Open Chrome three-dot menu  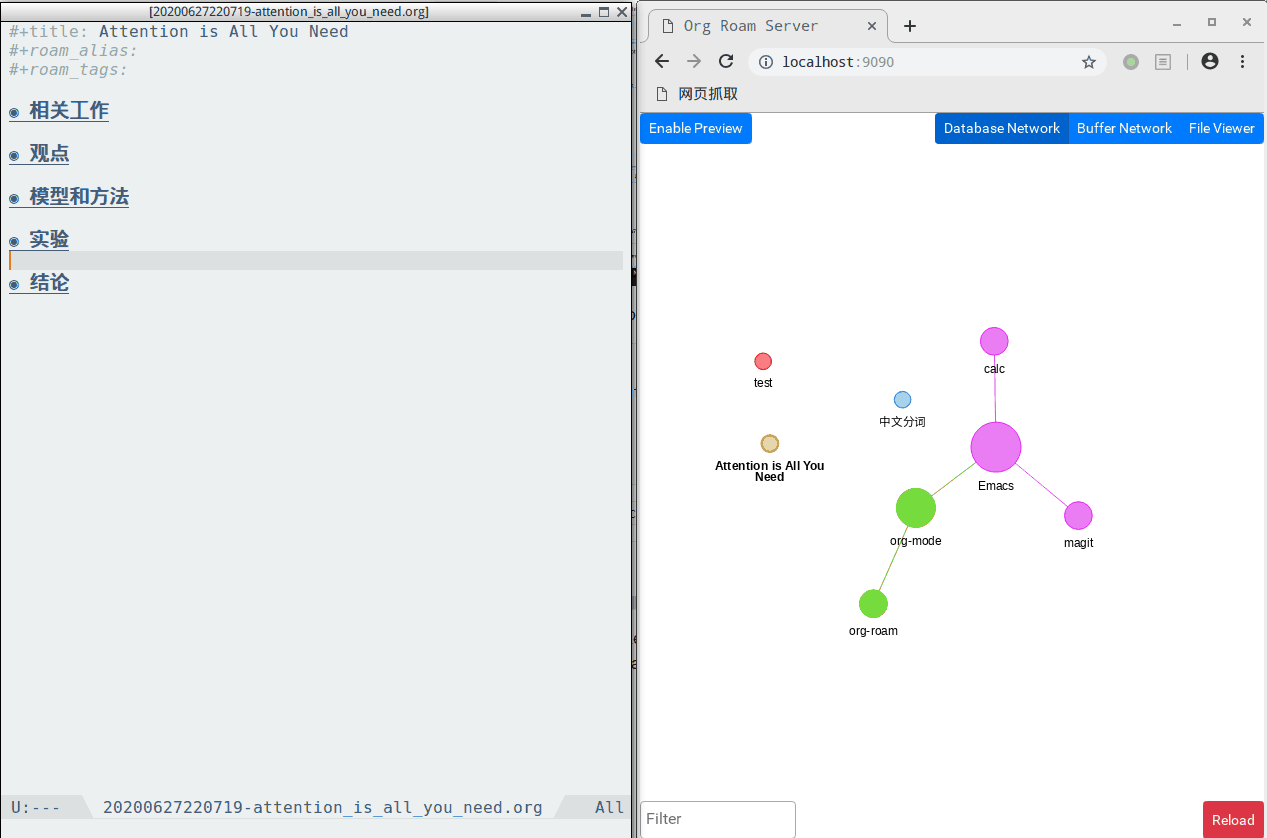[x=1242, y=62]
